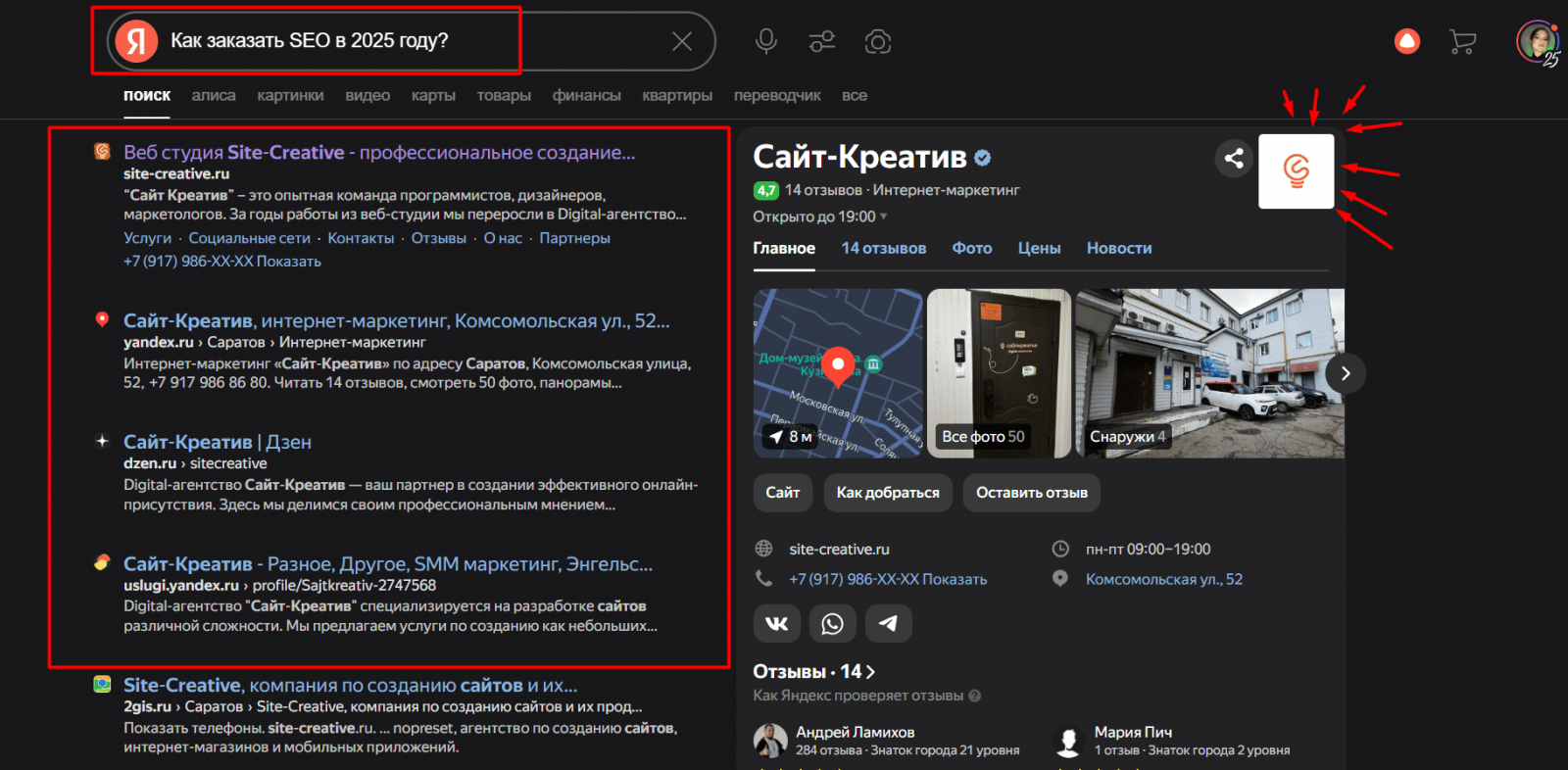Open Веб студия Site-Creative result title
The width and height of the screenshot is (1568, 770).
tap(379, 152)
